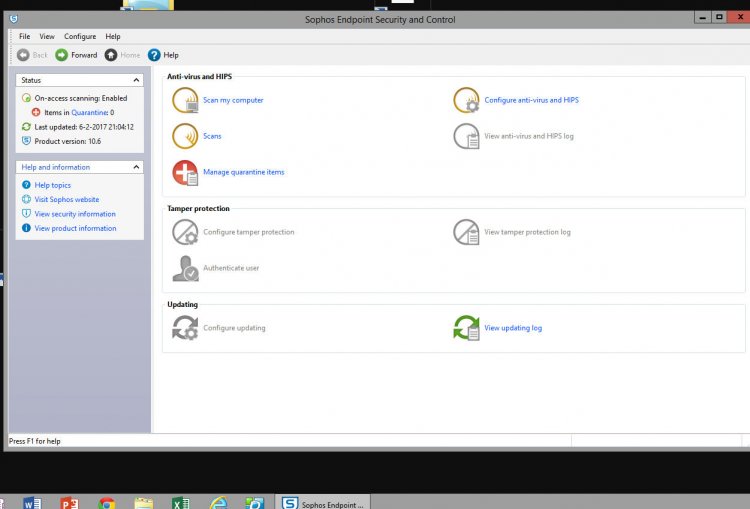This screenshot has height=509, width=750.
Task: Open the Quarantine link in Status
Action: click(89, 113)
